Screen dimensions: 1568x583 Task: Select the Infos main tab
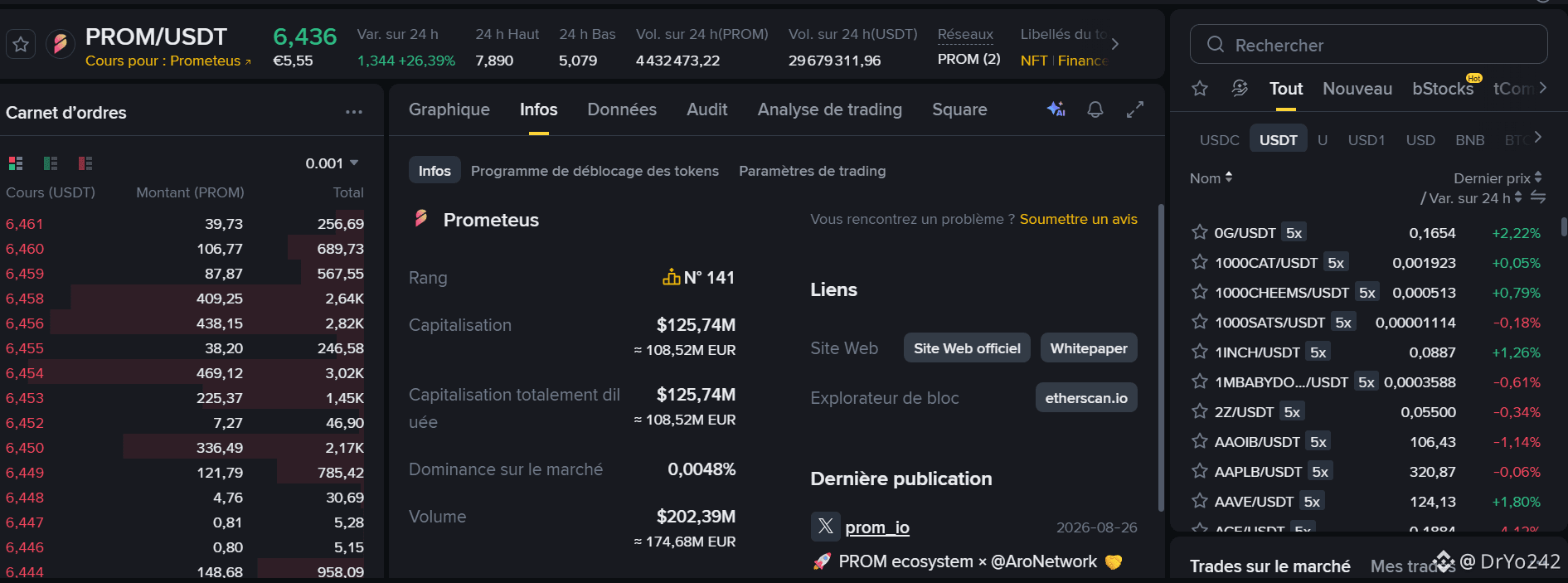click(539, 109)
